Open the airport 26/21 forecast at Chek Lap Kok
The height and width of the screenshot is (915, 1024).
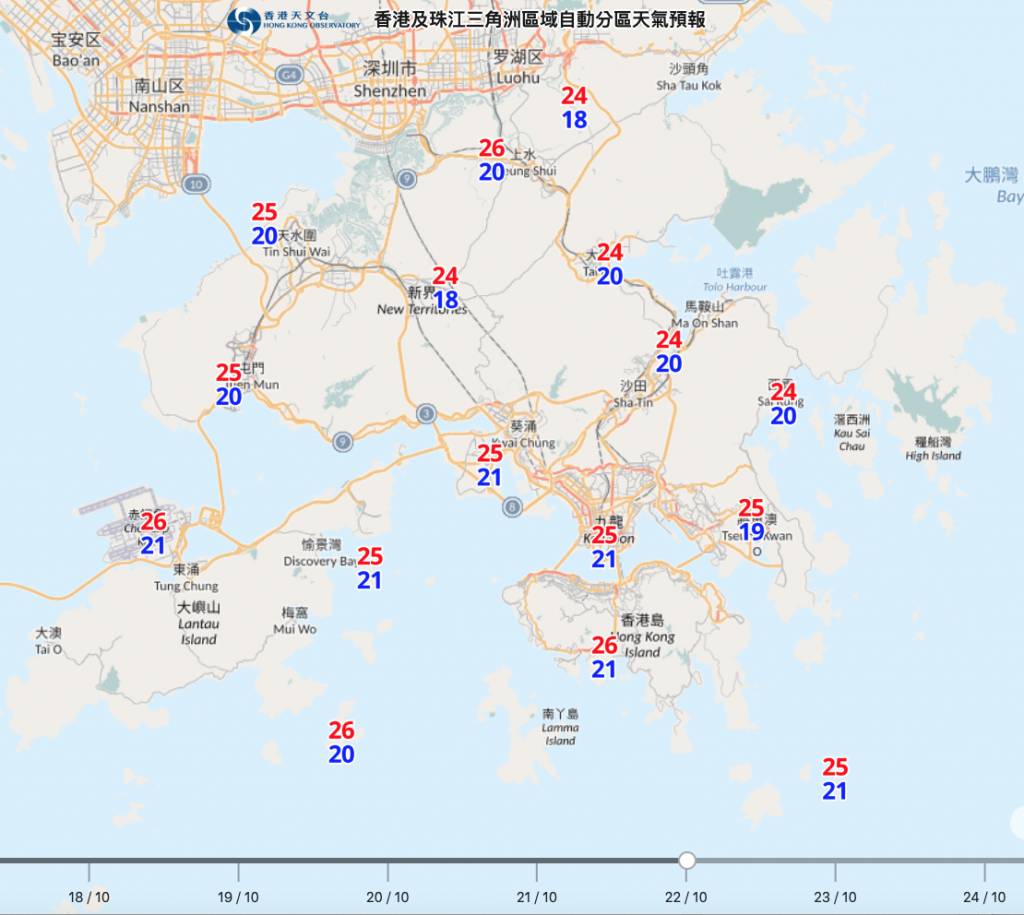pyautogui.click(x=153, y=533)
